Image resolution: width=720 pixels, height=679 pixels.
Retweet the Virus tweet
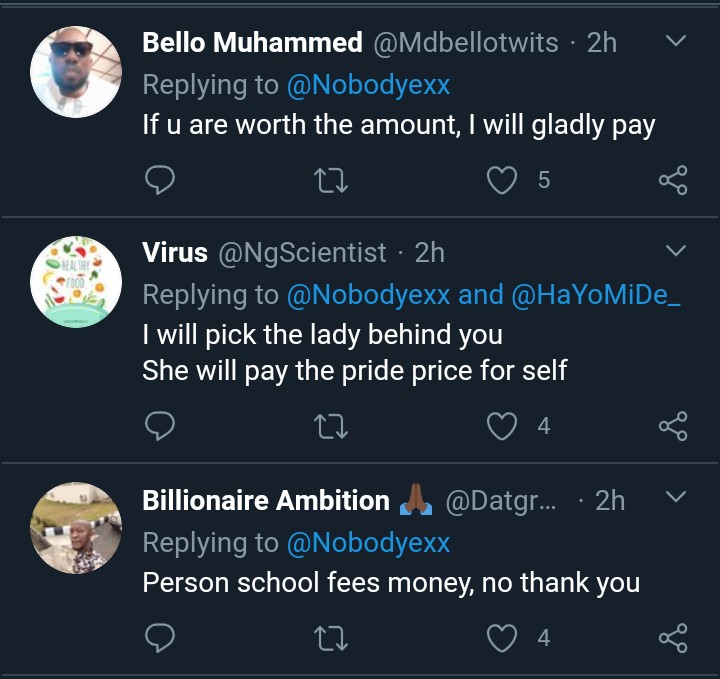(x=329, y=426)
